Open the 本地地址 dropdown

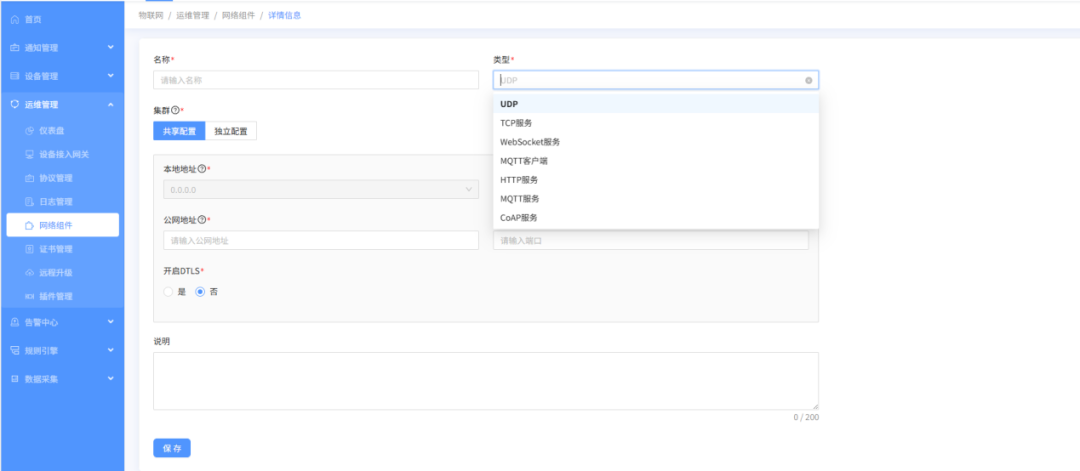320,188
